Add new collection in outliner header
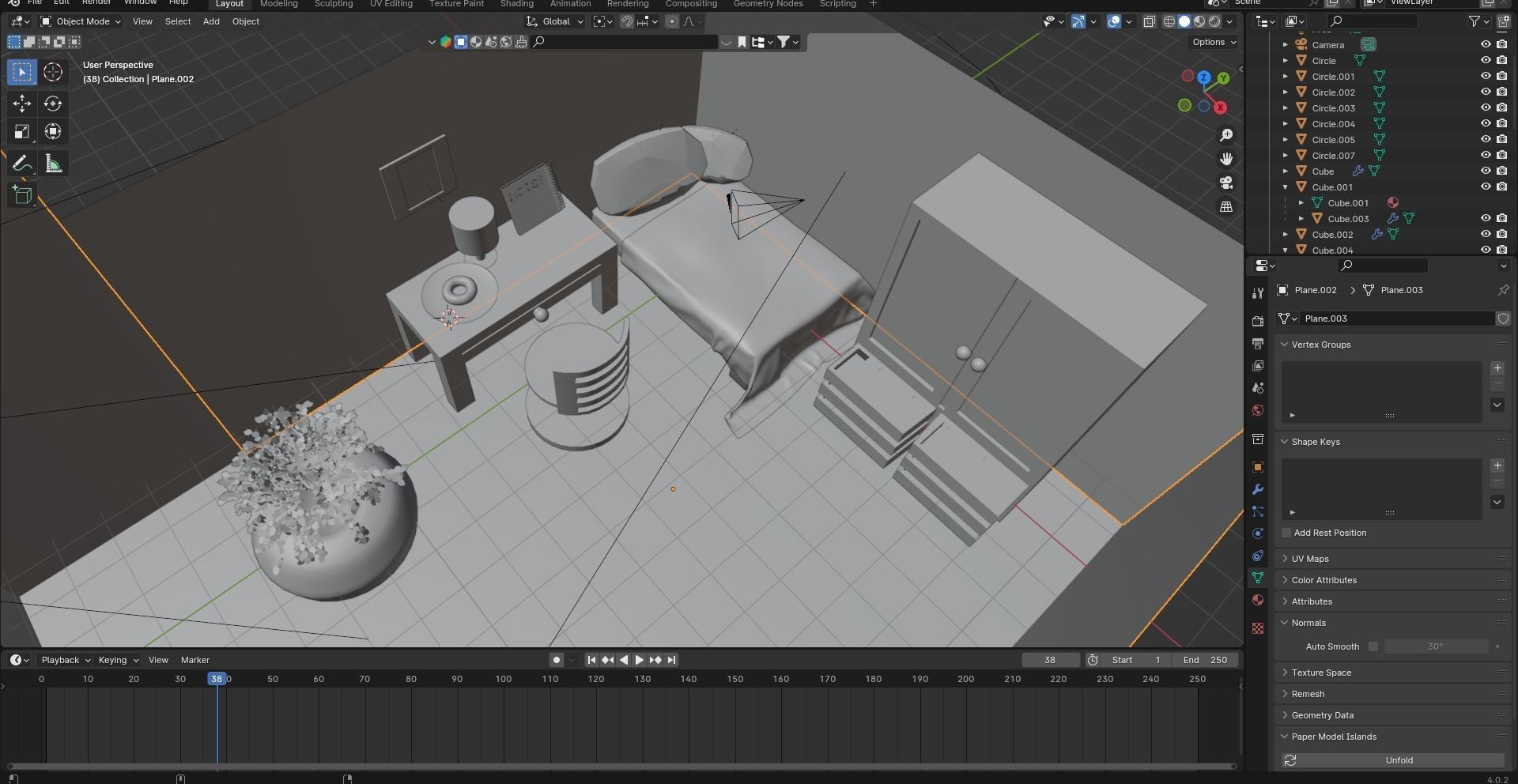1518x784 pixels. [1504, 21]
